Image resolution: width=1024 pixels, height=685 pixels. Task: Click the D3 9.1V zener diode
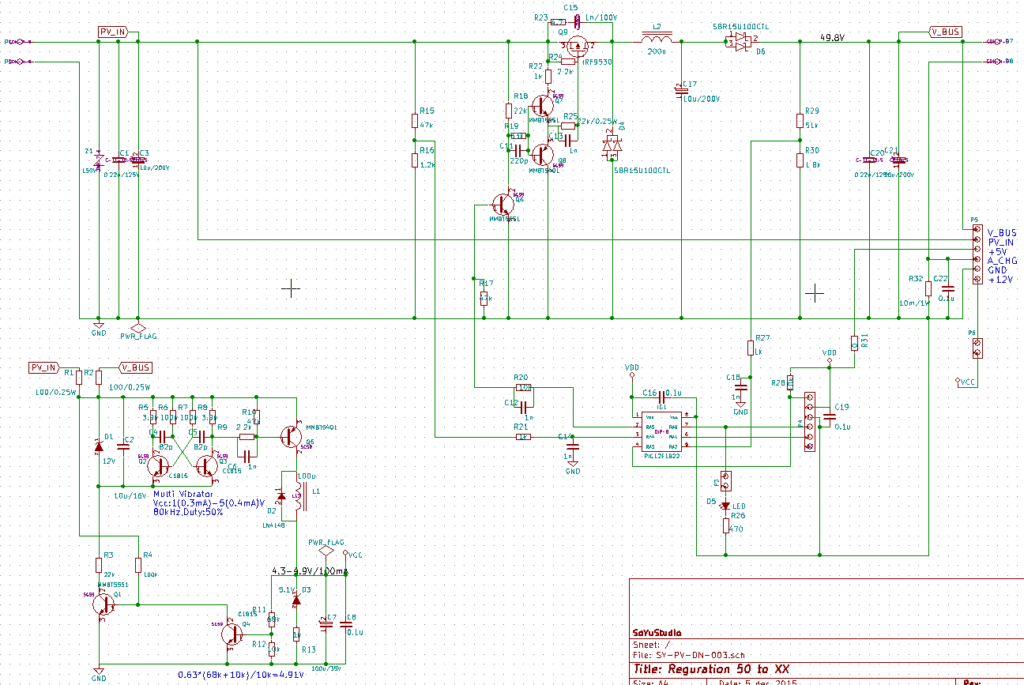pyautogui.click(x=295, y=598)
